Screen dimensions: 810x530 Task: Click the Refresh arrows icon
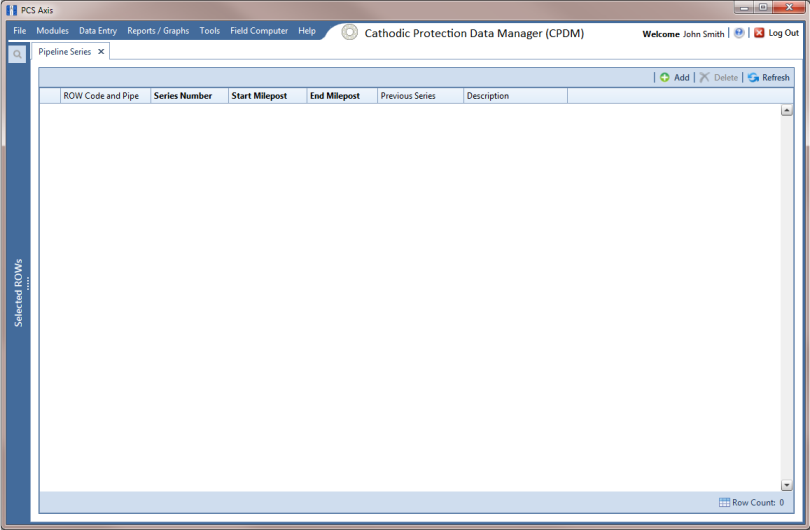coord(753,77)
